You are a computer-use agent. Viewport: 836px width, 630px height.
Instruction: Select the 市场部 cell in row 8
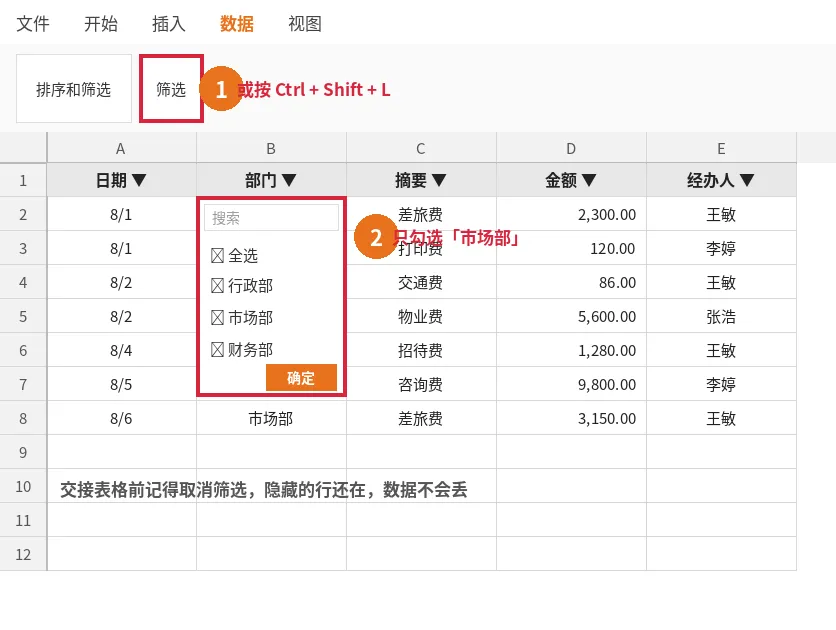271,418
